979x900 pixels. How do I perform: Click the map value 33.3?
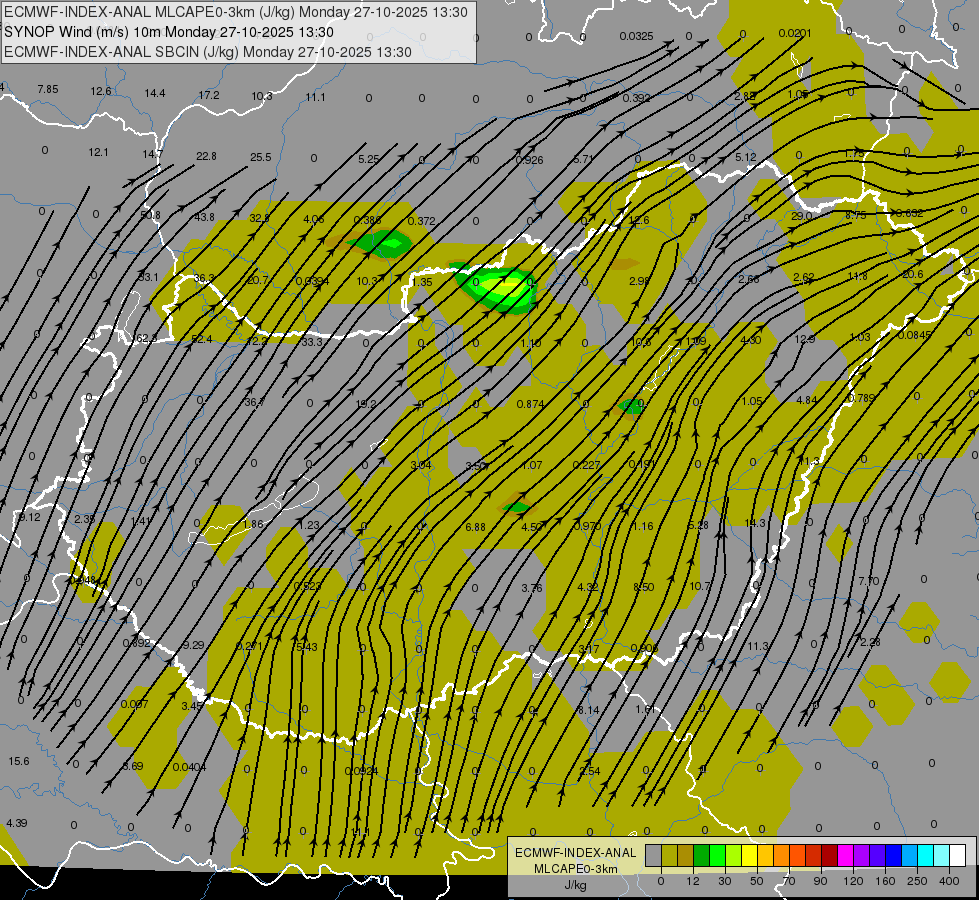coord(312,342)
